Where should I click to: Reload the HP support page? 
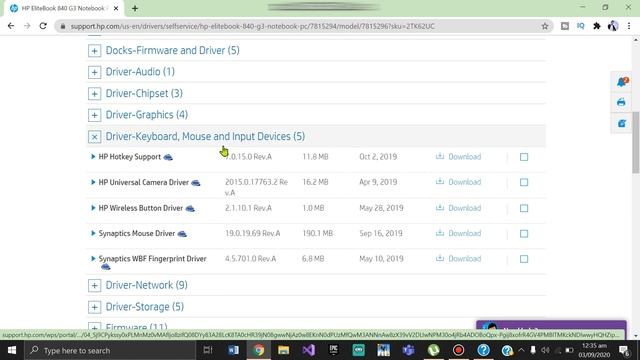click(x=43, y=26)
